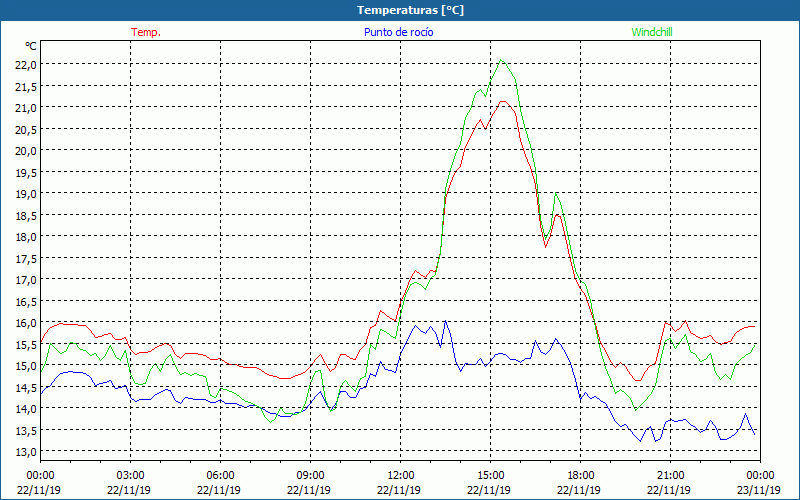Viewport: 800px width, 500px height.
Task: Click the 20,5 y-axis value
Action: 26,129
